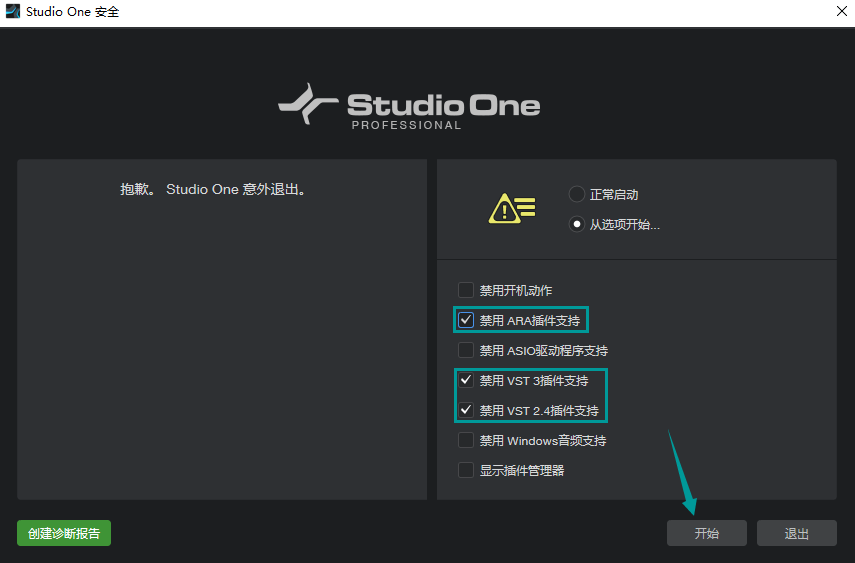This screenshot has width=855, height=563.
Task: Click the 退出 button
Action: click(797, 533)
